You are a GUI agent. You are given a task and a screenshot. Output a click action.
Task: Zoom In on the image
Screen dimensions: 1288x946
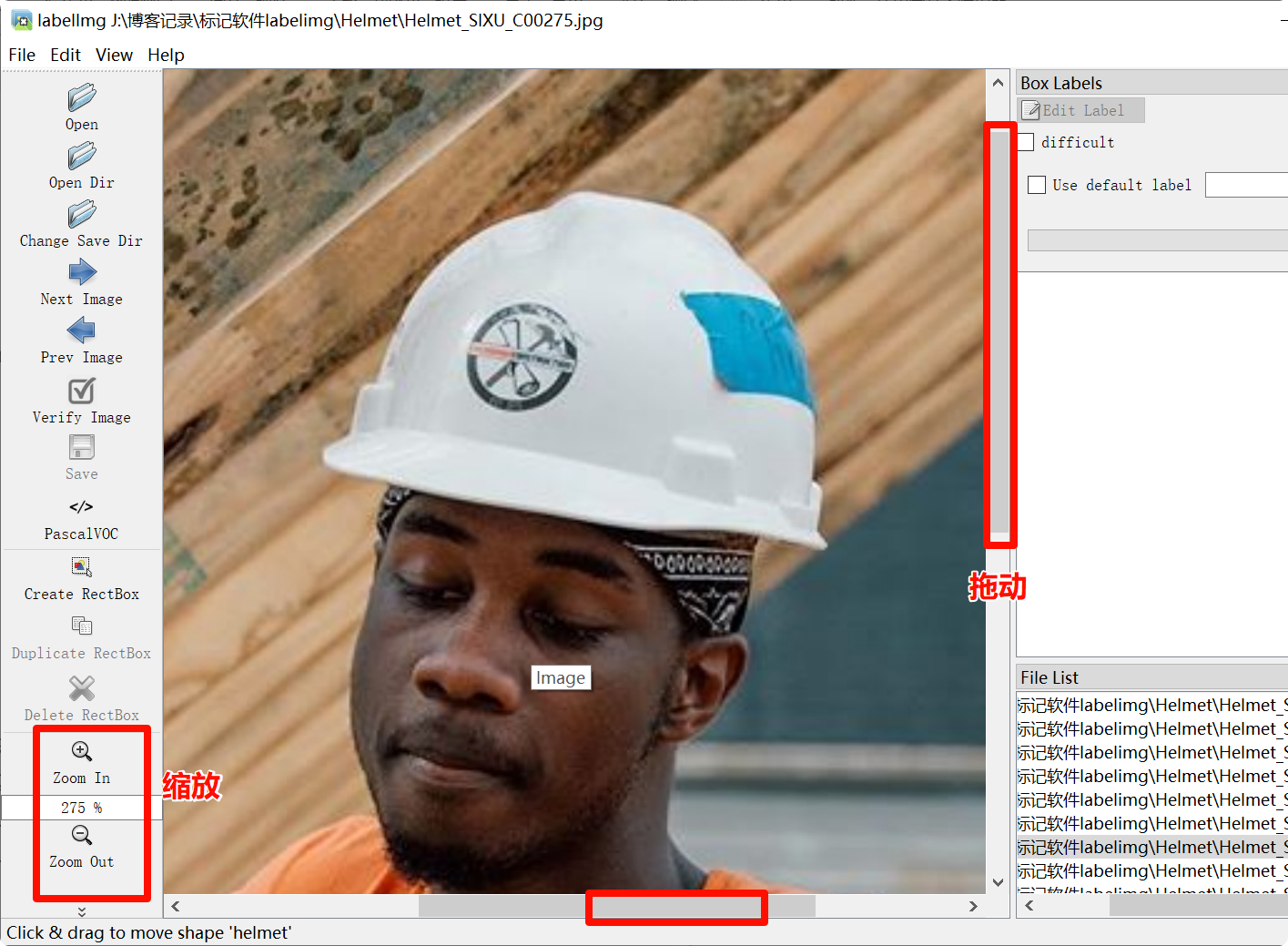tap(81, 763)
